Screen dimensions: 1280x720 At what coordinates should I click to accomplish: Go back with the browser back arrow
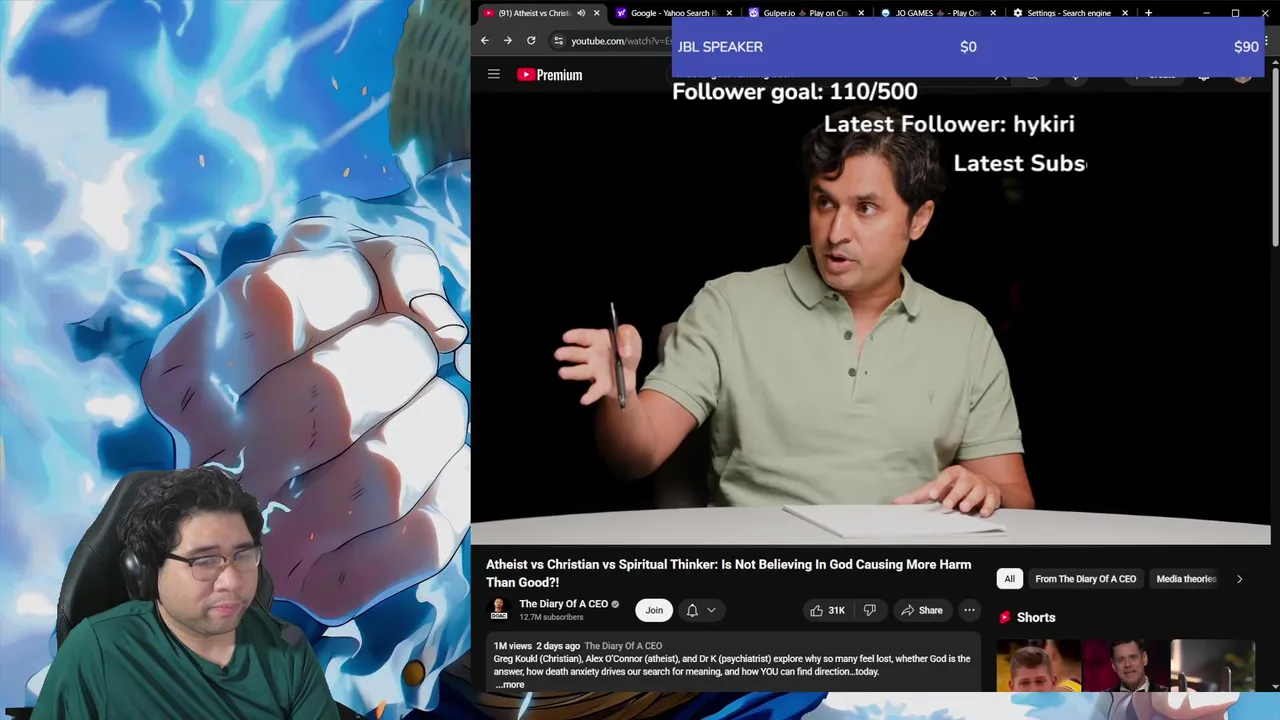tap(485, 41)
